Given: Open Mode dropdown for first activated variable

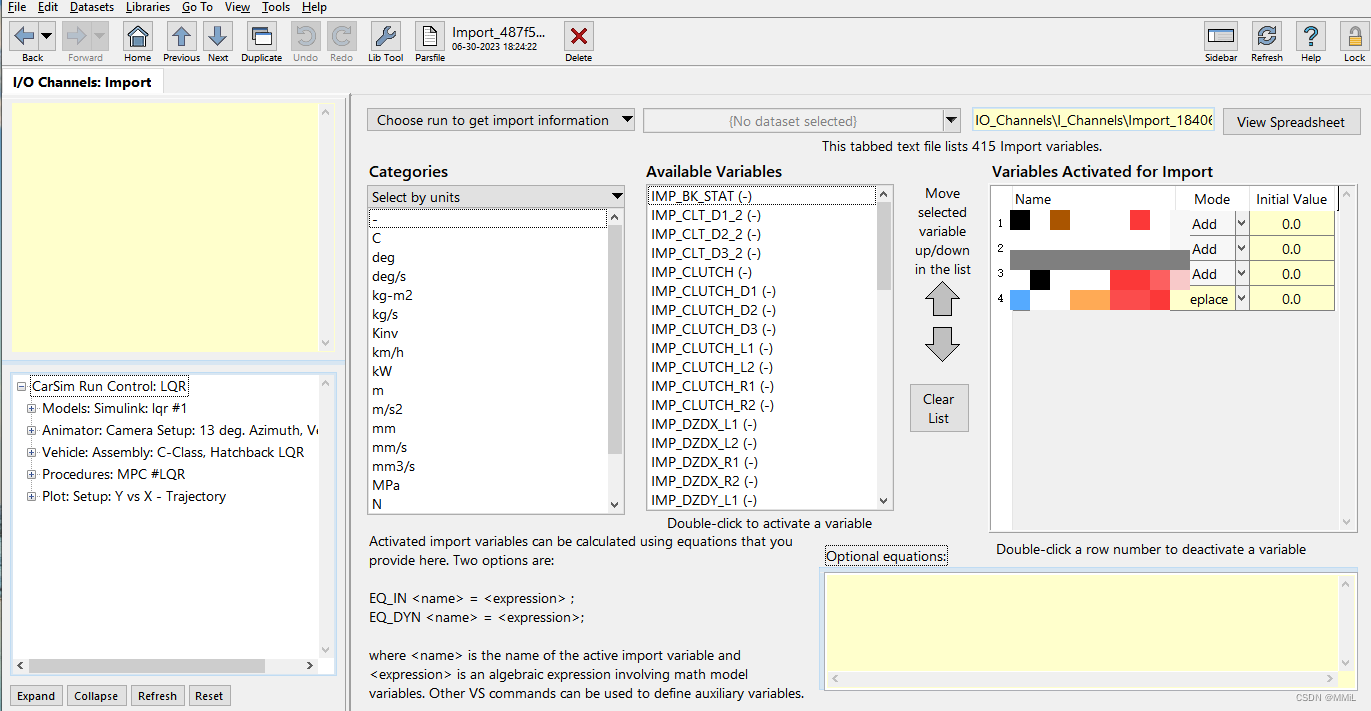Looking at the screenshot, I should pos(1242,224).
